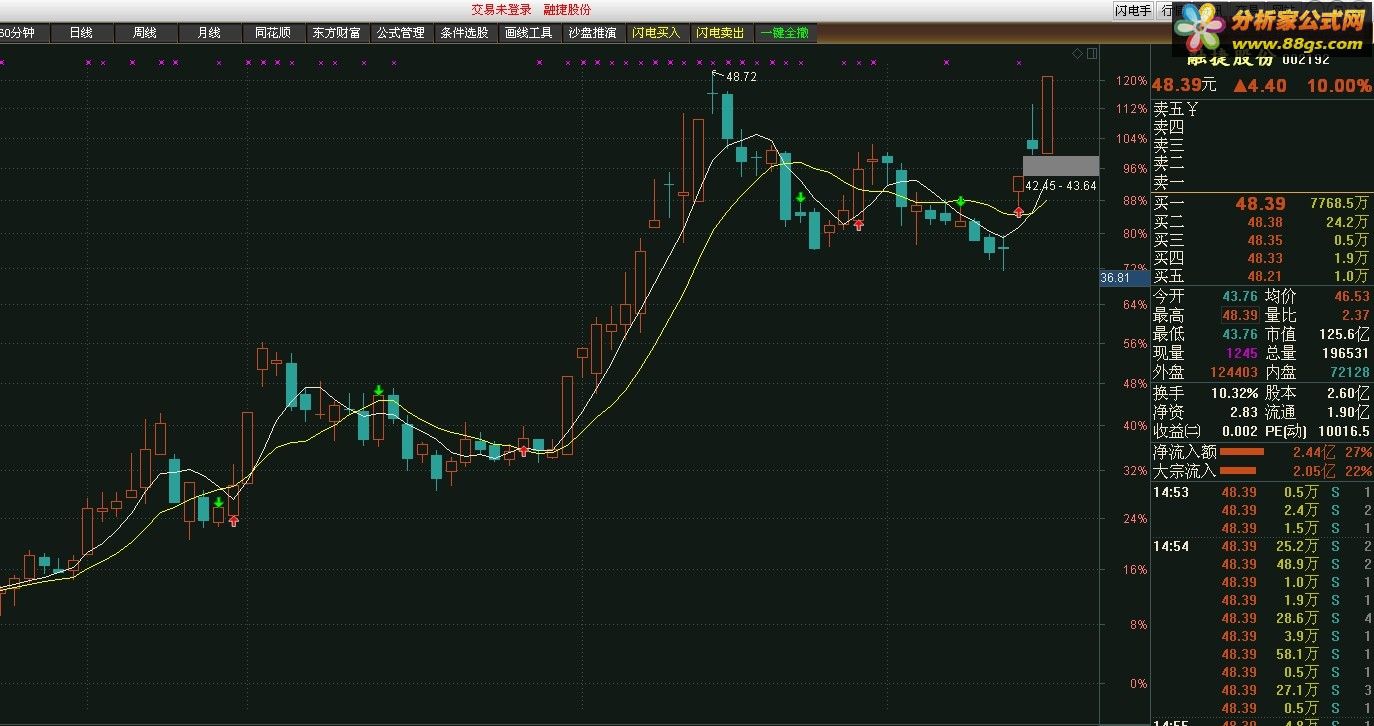Click the 市值 value 125.6亿
The width and height of the screenshot is (1374, 726).
(1345, 334)
